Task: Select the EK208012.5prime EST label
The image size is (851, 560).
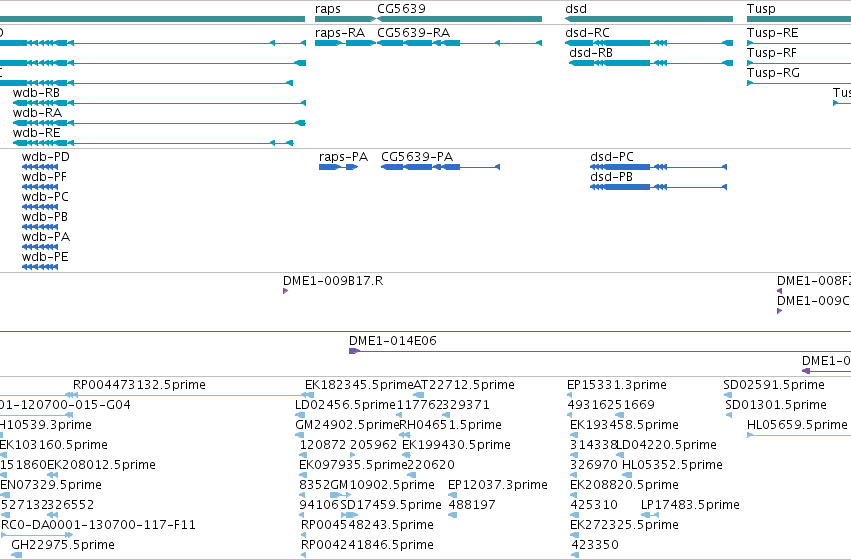Action: point(101,466)
